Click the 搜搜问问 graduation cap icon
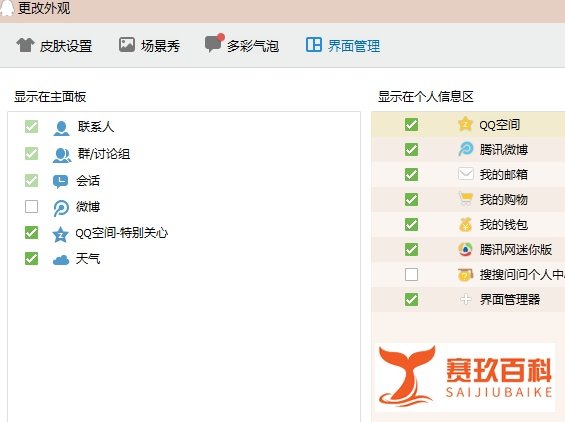 click(x=465, y=275)
